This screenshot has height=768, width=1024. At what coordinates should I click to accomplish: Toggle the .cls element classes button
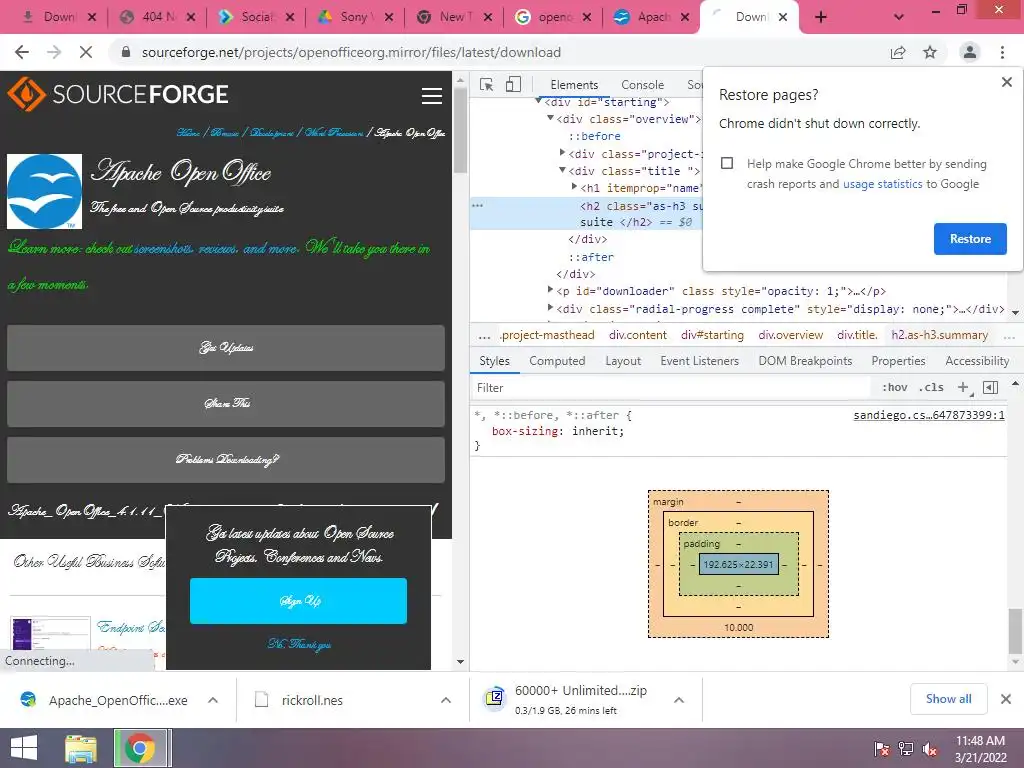pyautogui.click(x=931, y=387)
